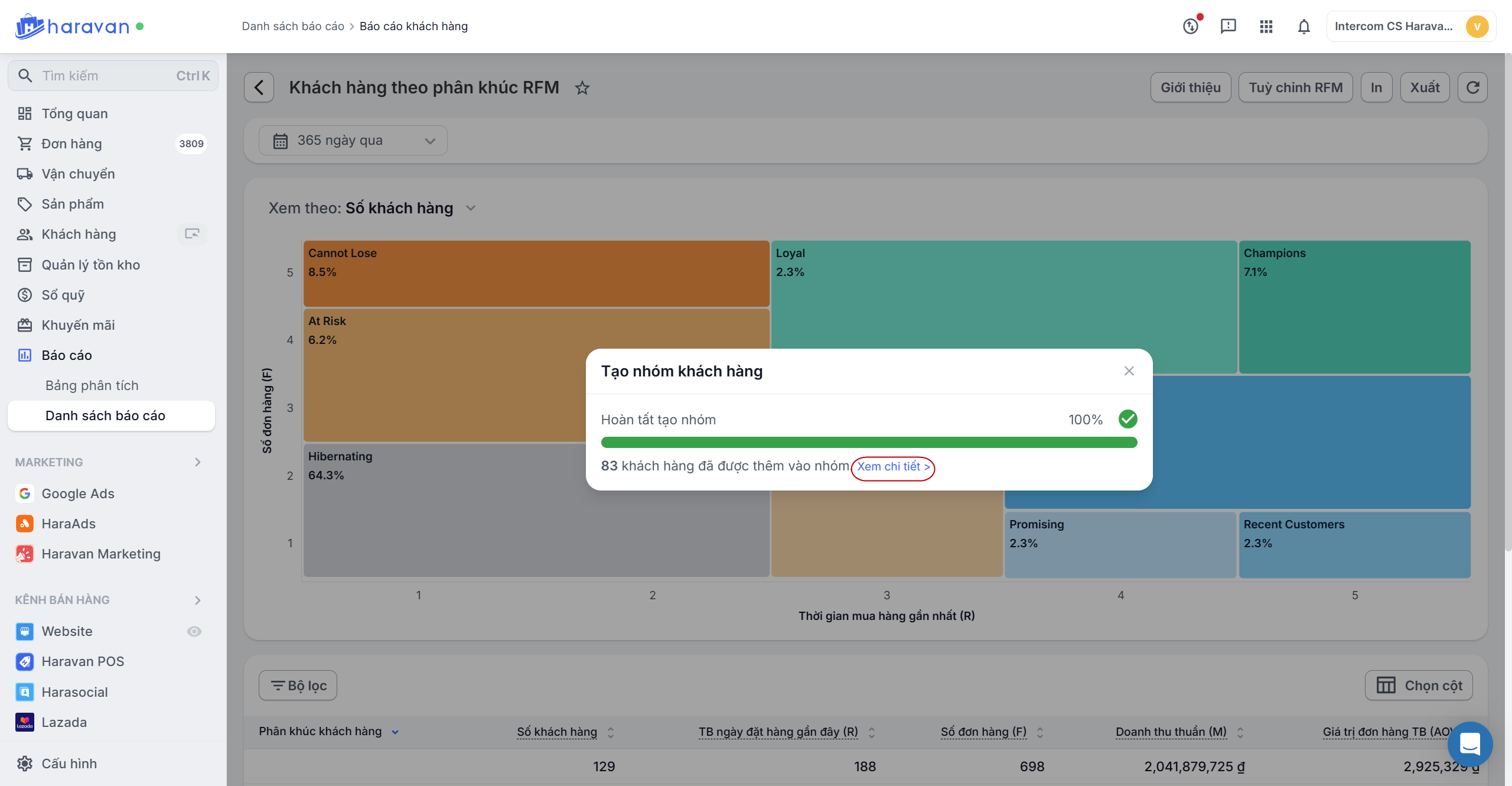Open the Intercom chat bubble
The image size is (1512, 786).
click(x=1469, y=743)
